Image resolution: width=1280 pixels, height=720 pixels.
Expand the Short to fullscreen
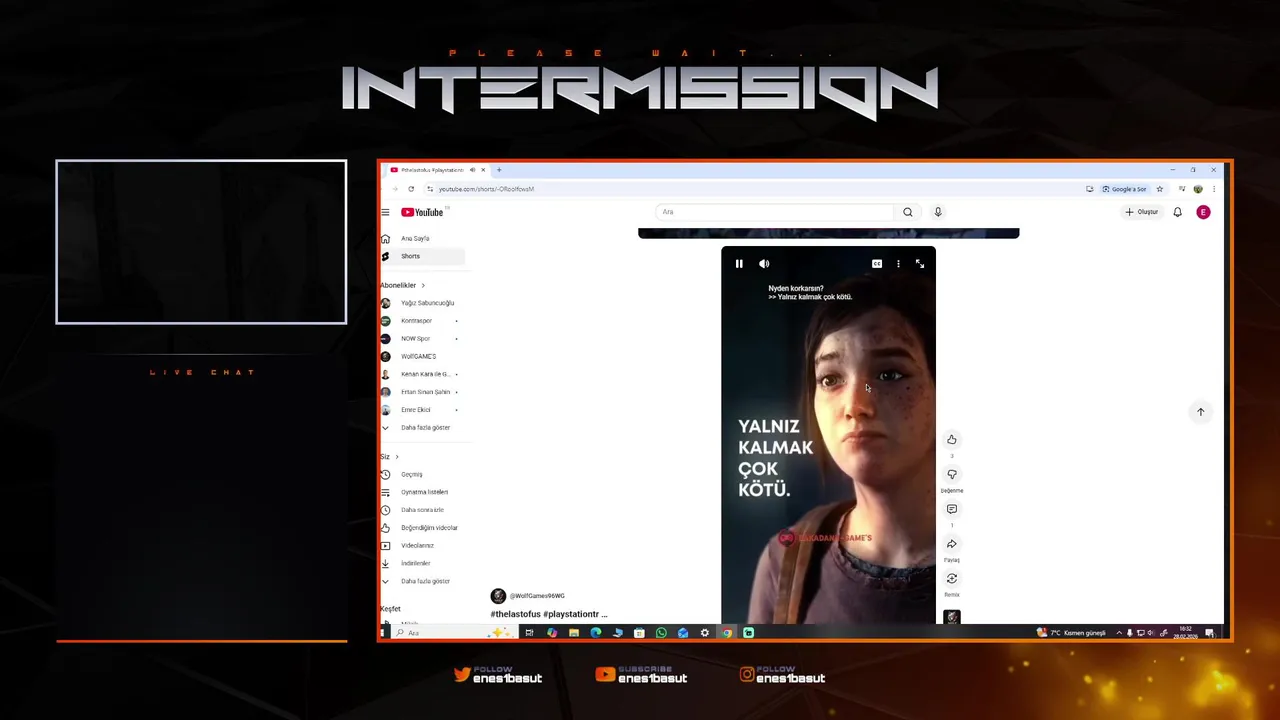920,264
